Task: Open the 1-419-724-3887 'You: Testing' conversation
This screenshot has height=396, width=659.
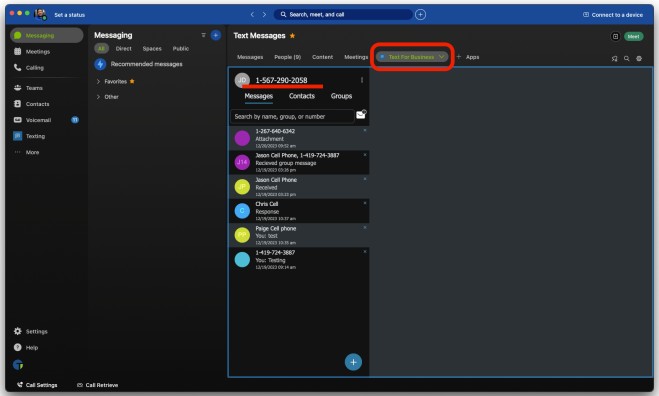Action: coord(299,260)
